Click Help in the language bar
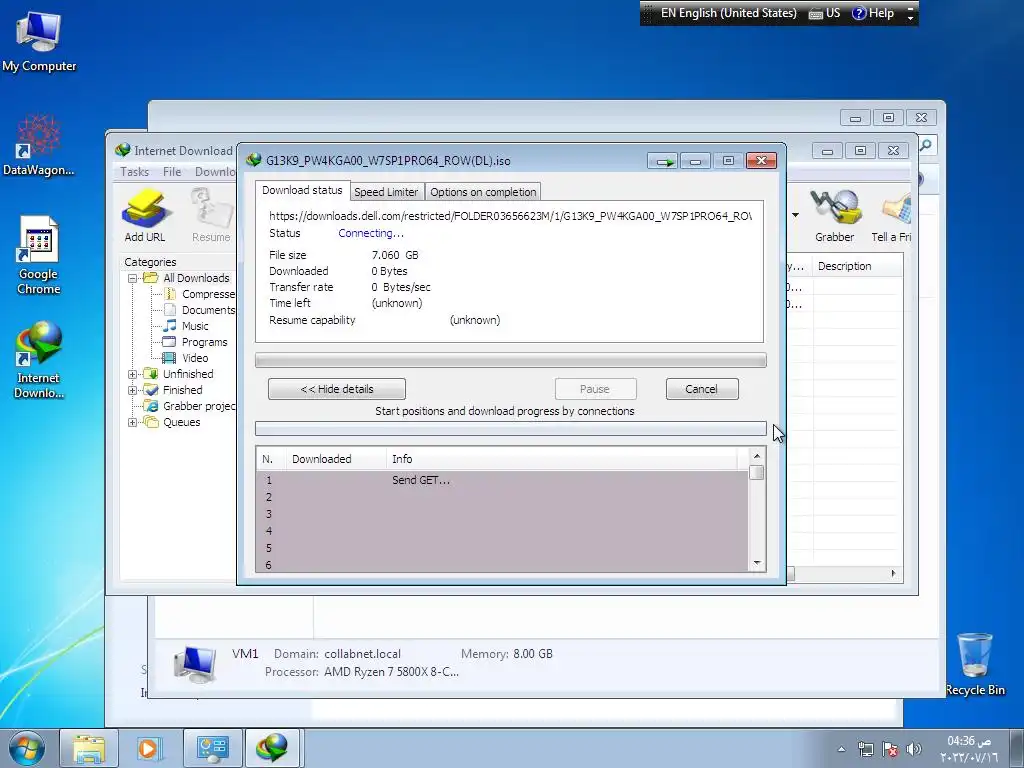Image resolution: width=1024 pixels, height=768 pixels. click(874, 13)
